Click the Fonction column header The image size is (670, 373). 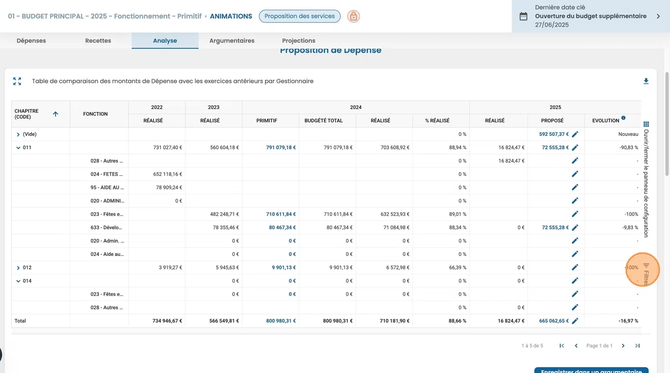click(95, 114)
